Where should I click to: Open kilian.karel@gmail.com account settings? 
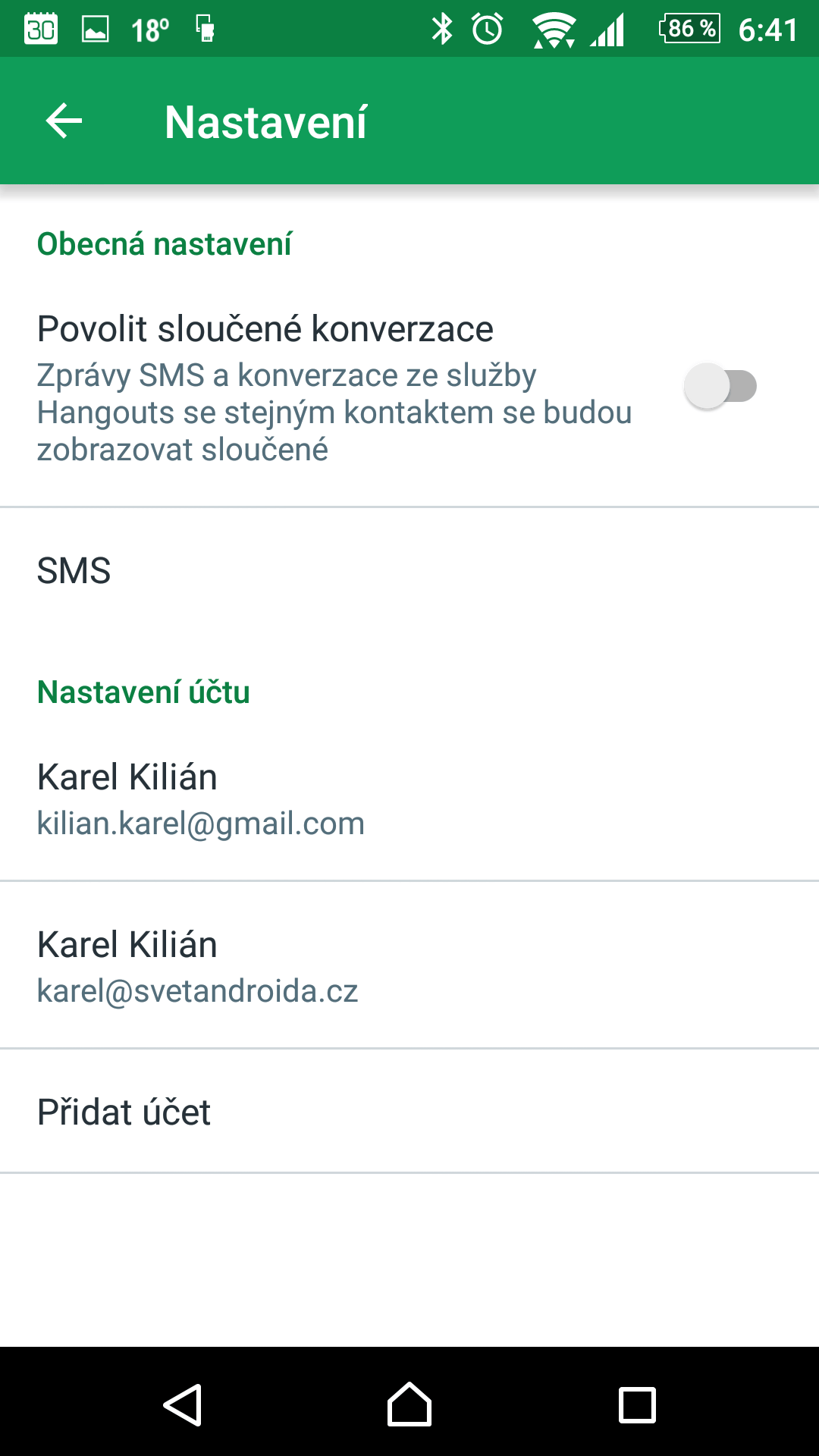(x=409, y=799)
